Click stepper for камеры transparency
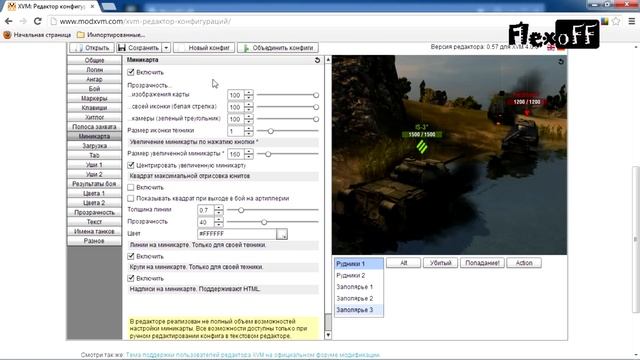The image size is (640, 360). (x=249, y=119)
